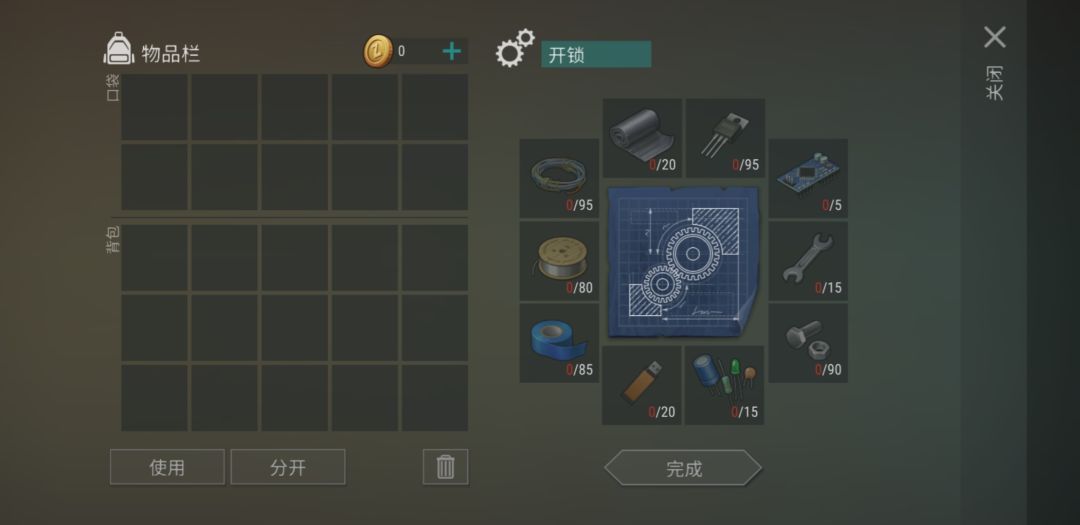
Task: Tap the blue duct tape ingredient 0/85
Action: pyautogui.click(x=559, y=343)
